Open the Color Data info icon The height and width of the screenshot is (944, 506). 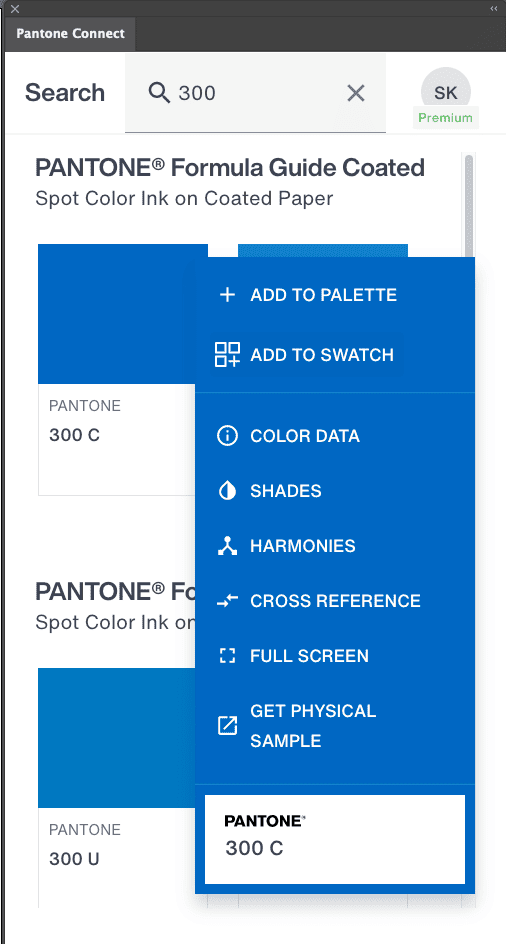pyautogui.click(x=227, y=436)
